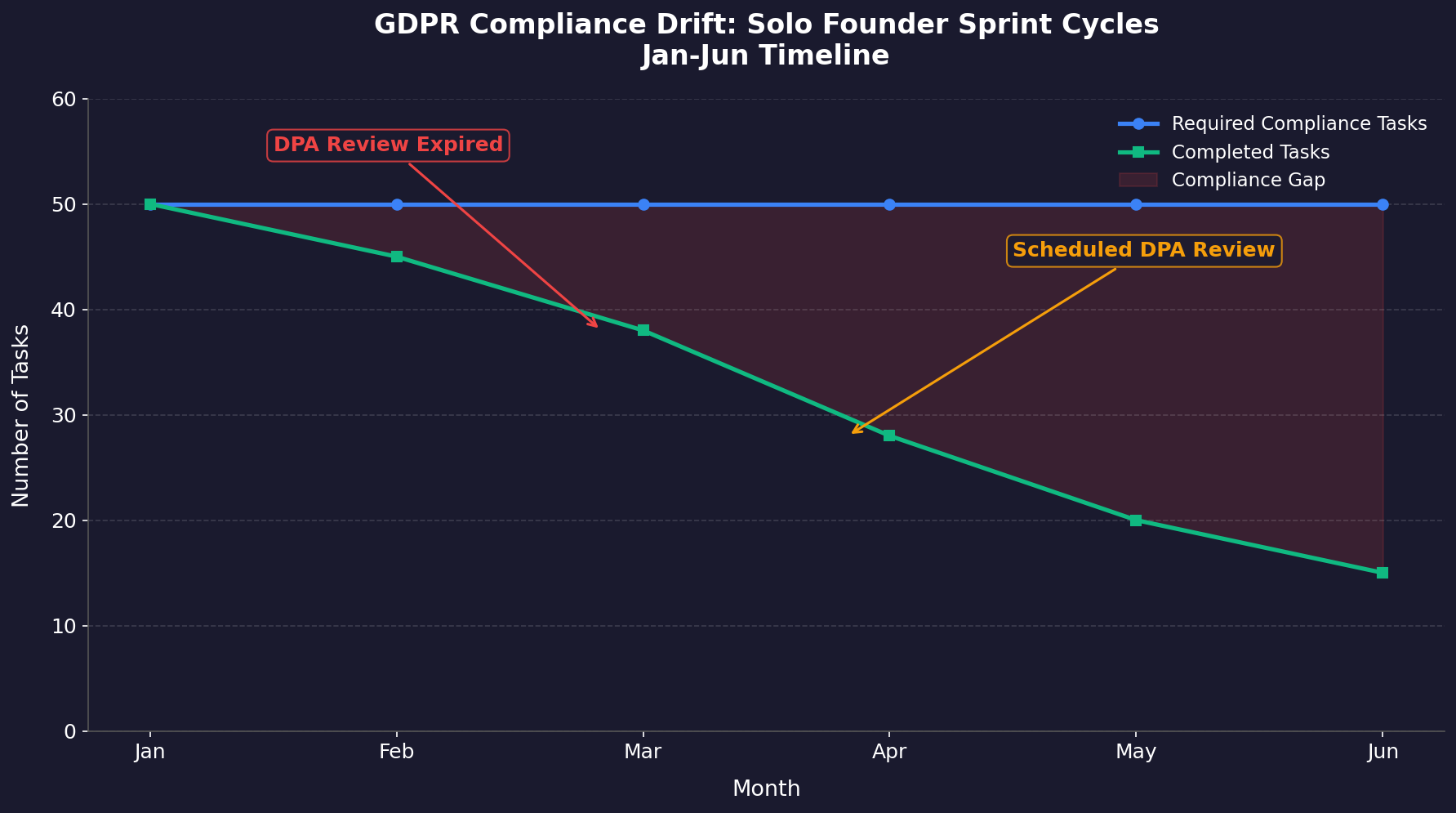This screenshot has height=813, width=1456.
Task: Click the 'Number of Tasks' axis title
Action: pyautogui.click(x=21, y=415)
